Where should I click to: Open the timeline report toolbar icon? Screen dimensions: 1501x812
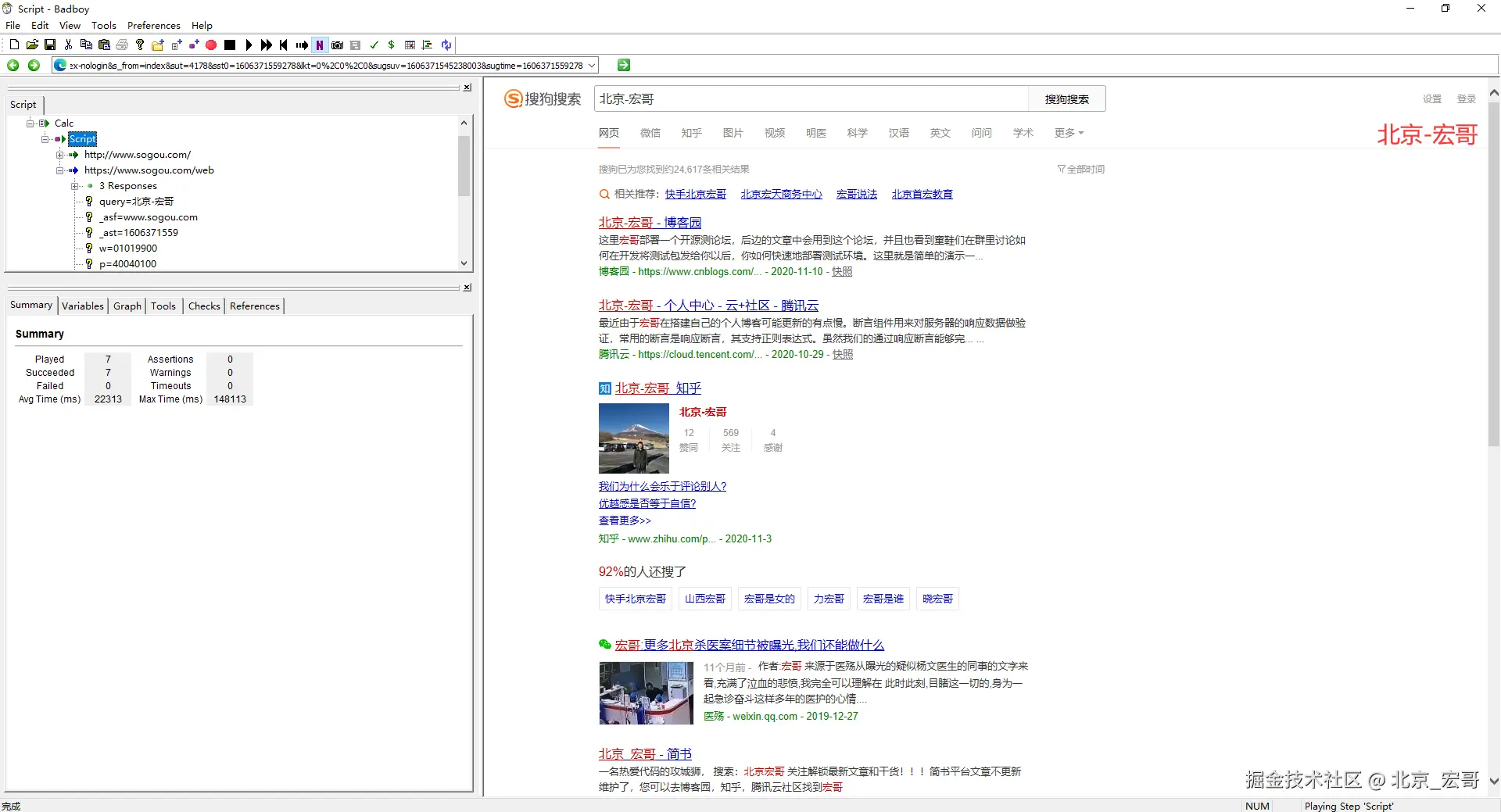tap(428, 45)
